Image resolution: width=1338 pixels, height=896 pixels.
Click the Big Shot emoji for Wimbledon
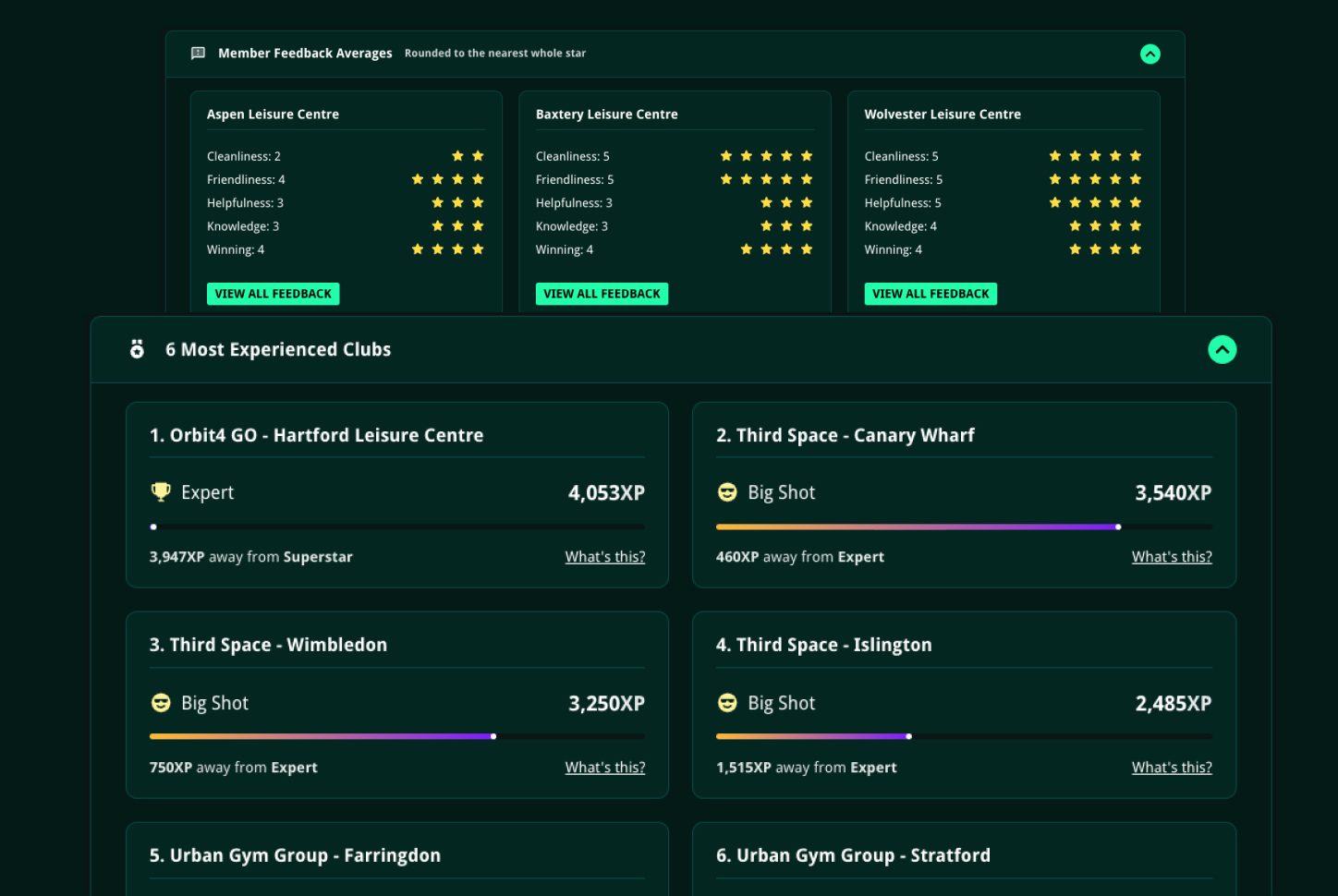coord(161,703)
